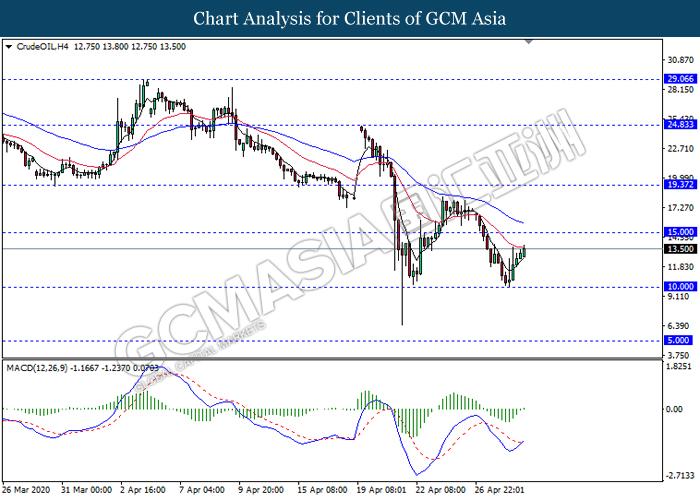Click the 11.830 price axis value
Screen dimensions: 700x500
(x=680, y=267)
